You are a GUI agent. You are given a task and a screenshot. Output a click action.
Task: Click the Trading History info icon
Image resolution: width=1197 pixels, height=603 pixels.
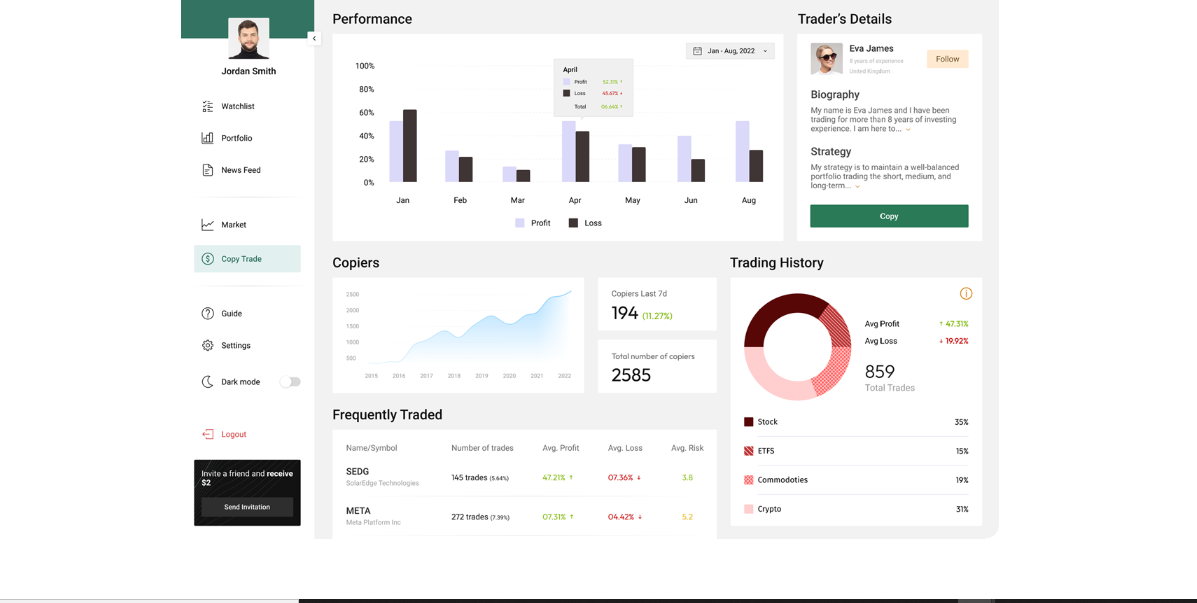(x=965, y=294)
